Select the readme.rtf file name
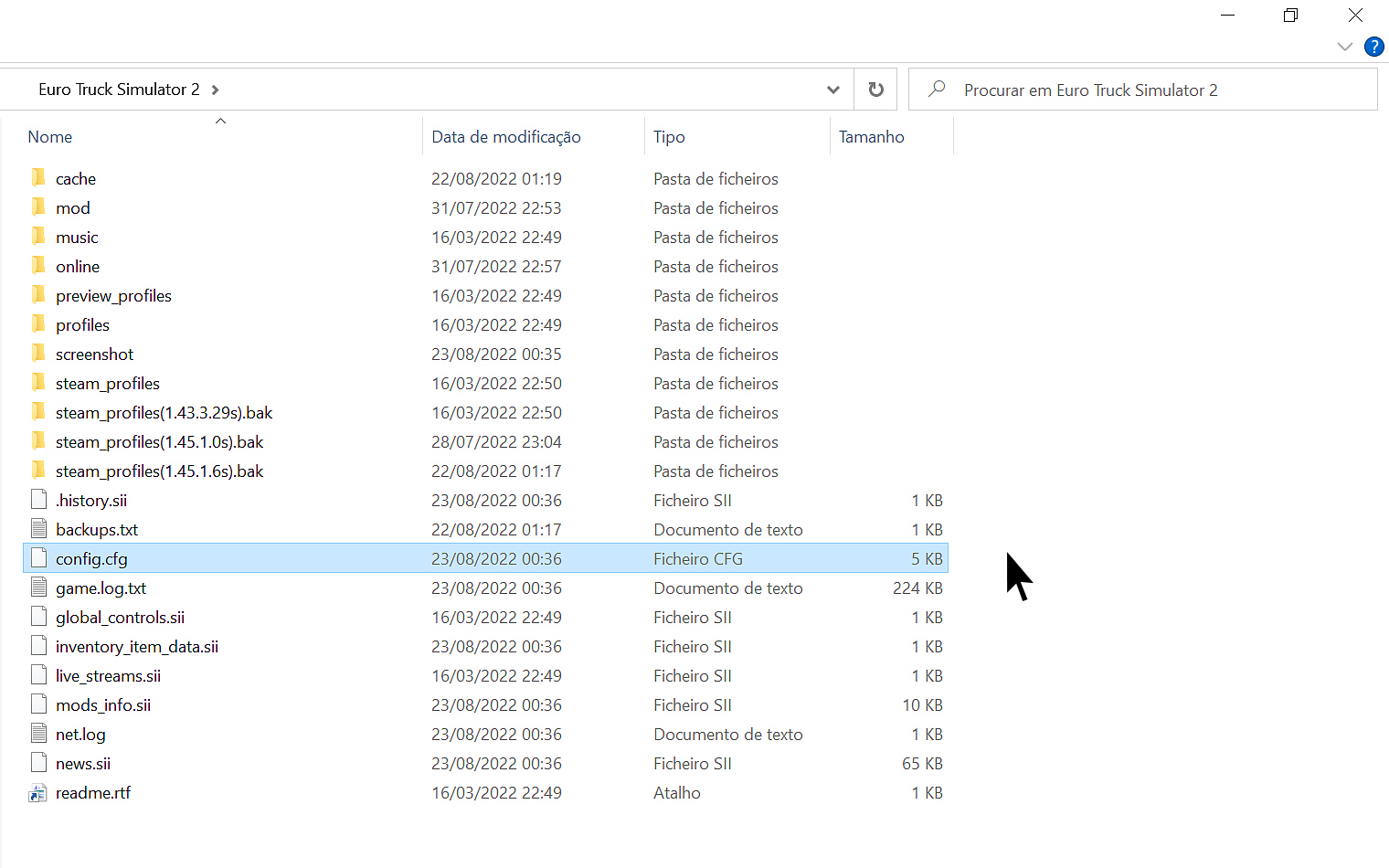This screenshot has width=1389, height=868. coord(93,793)
